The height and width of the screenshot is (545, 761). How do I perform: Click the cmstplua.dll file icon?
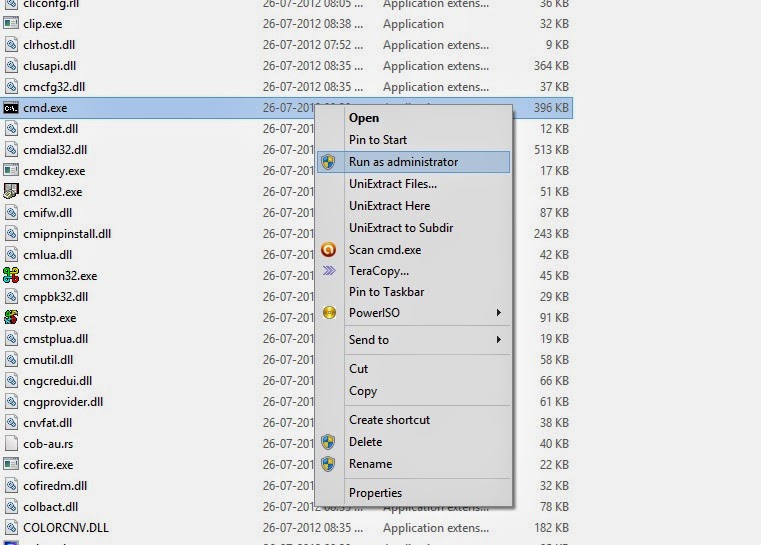pyautogui.click(x=11, y=339)
